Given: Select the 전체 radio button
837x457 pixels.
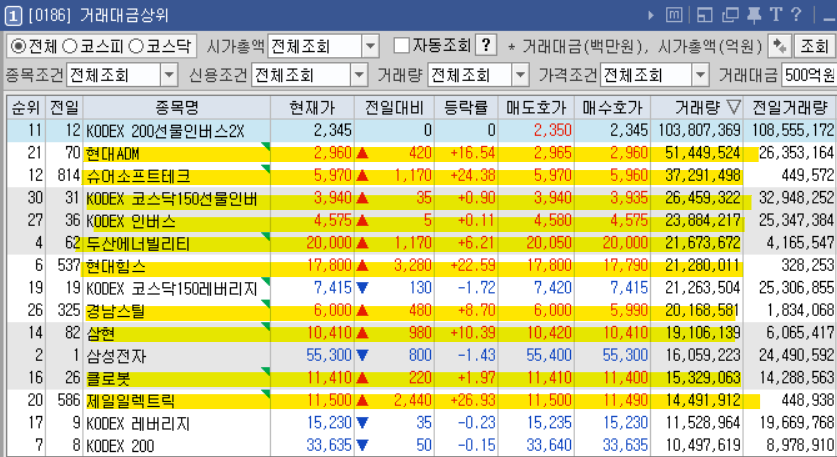Looking at the screenshot, I should click(x=18, y=46).
